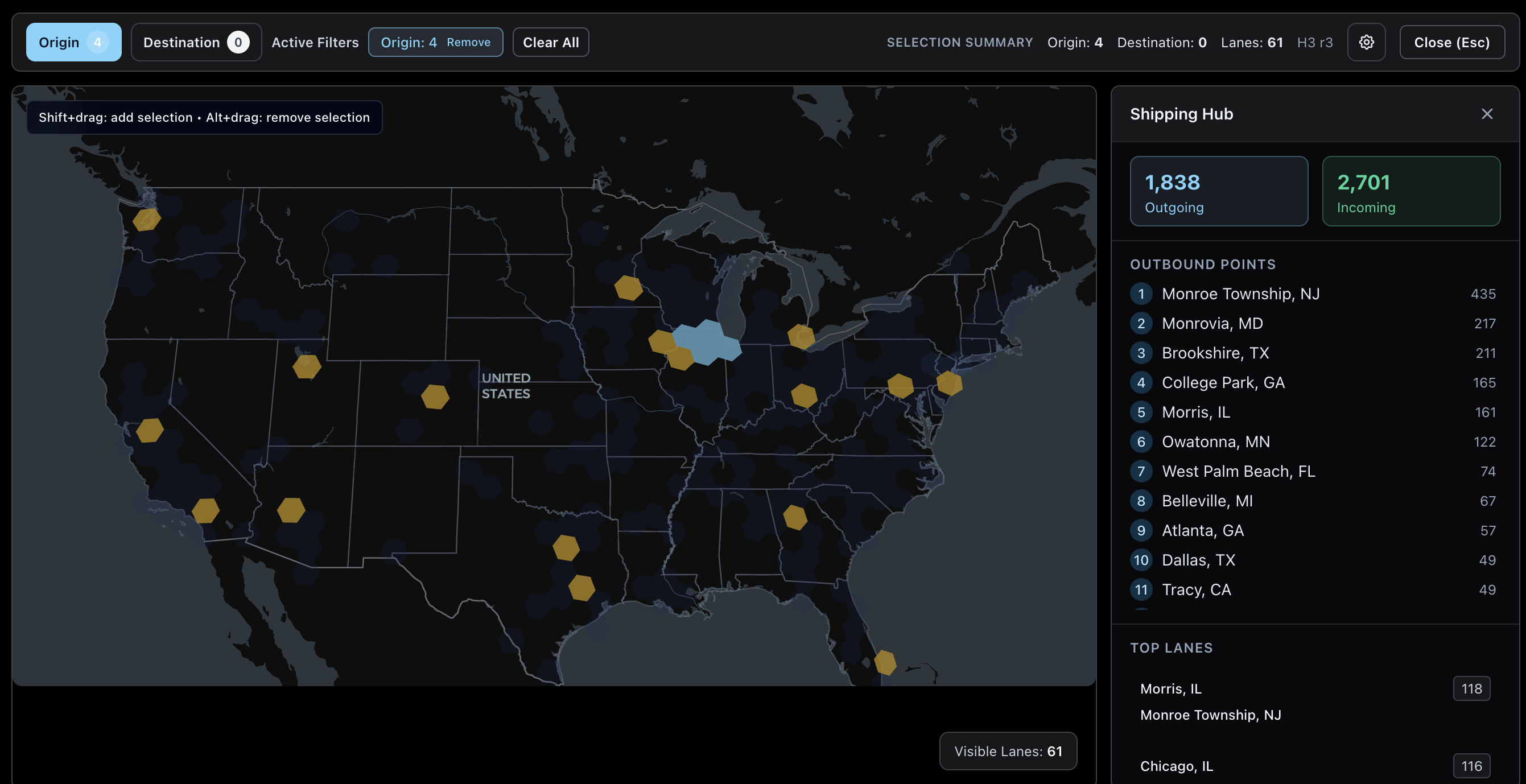Switch to Destination selection mode
The height and width of the screenshot is (784, 1526).
[196, 42]
